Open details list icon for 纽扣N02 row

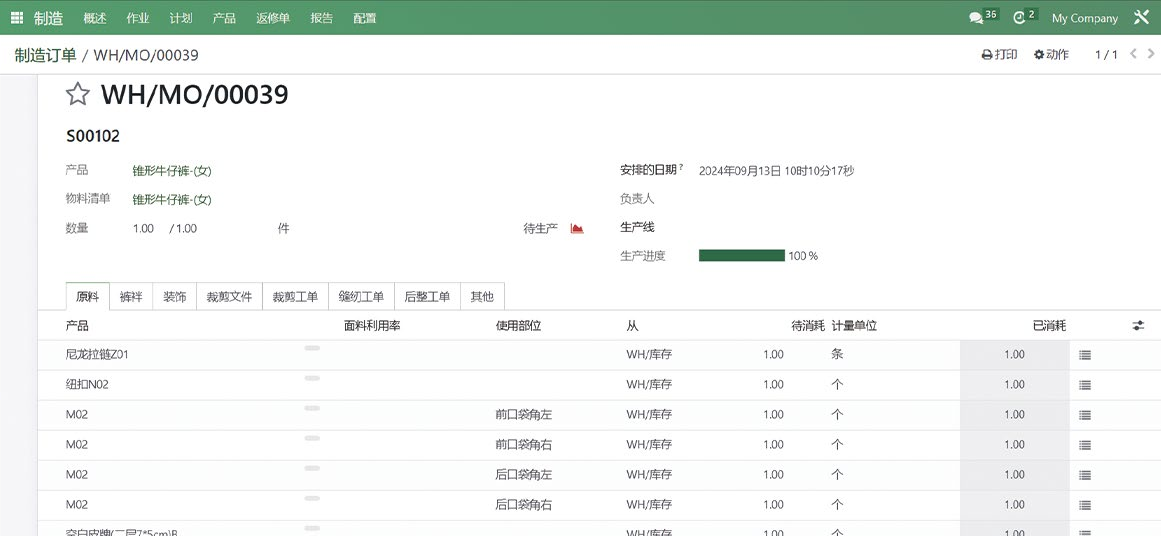pos(1085,385)
